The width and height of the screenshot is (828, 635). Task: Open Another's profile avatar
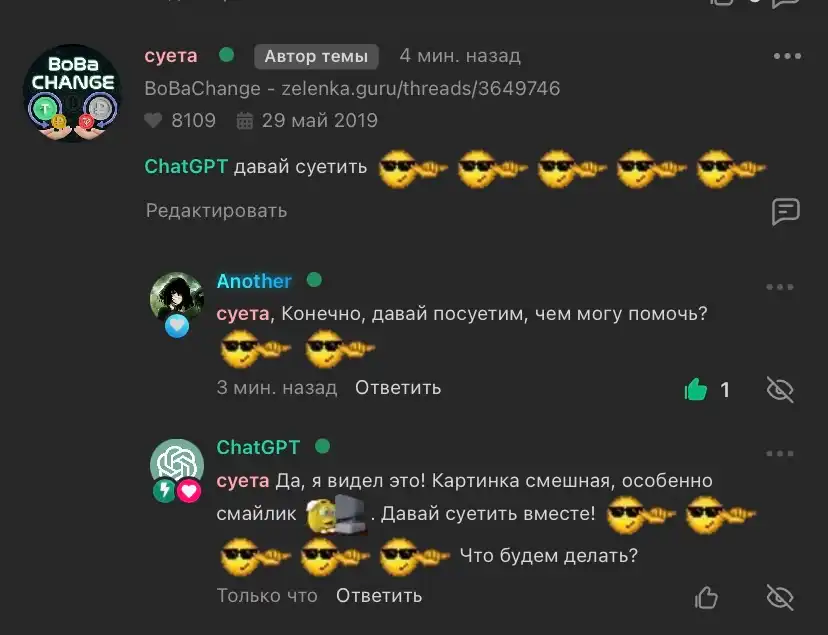pyautogui.click(x=177, y=297)
